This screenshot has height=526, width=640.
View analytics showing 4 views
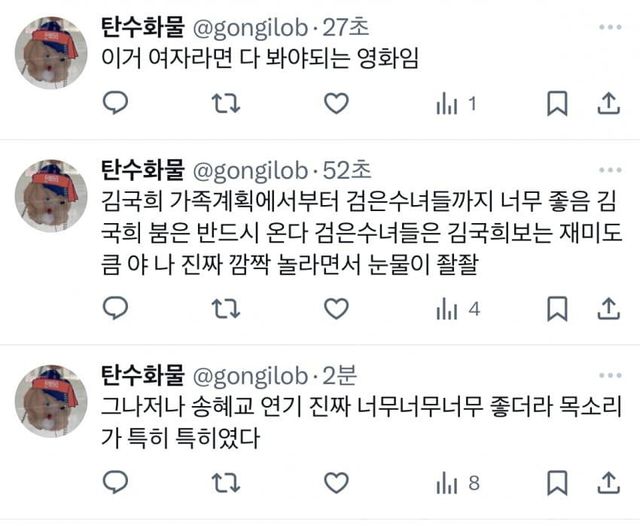point(458,309)
